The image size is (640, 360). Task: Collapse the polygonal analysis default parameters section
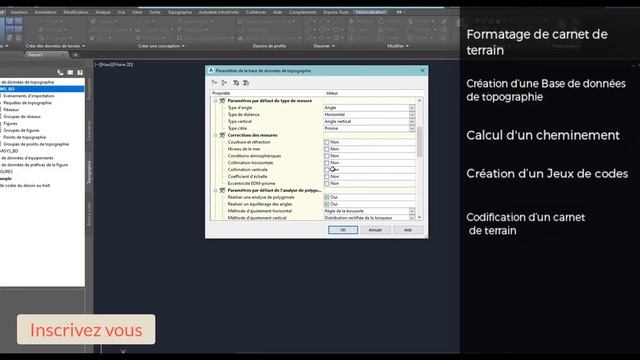[215, 190]
